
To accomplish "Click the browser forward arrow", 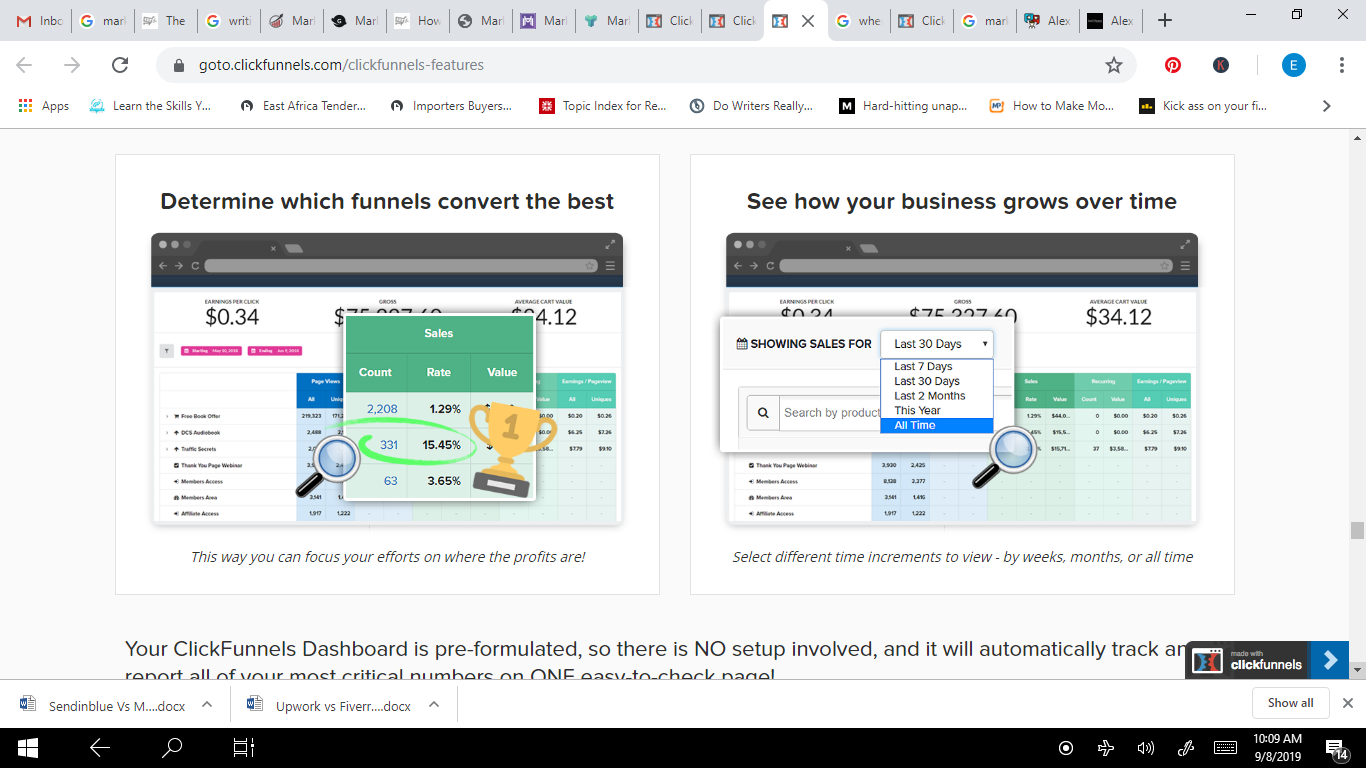I will click(x=72, y=65).
